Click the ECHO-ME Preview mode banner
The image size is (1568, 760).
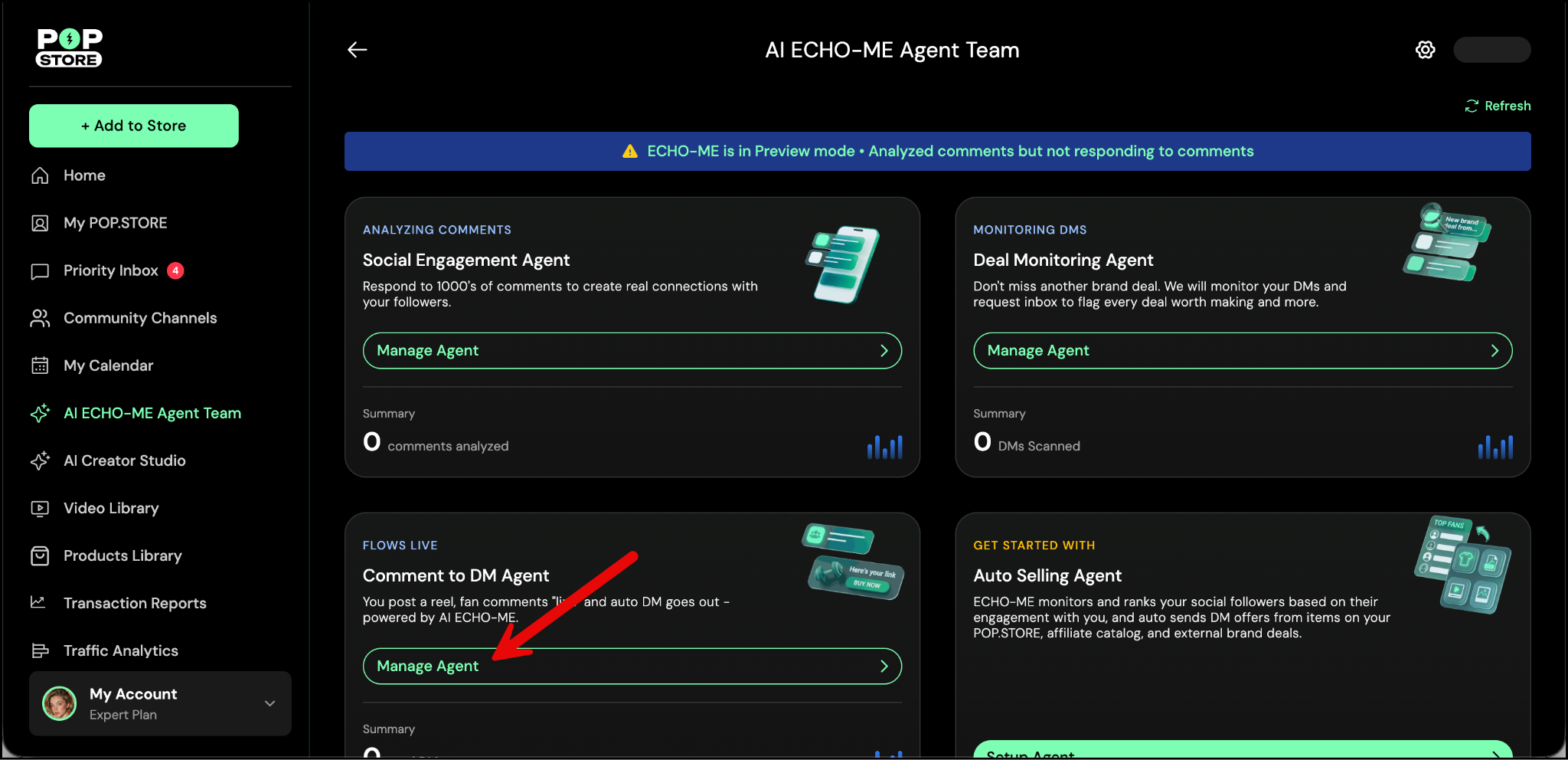click(937, 151)
